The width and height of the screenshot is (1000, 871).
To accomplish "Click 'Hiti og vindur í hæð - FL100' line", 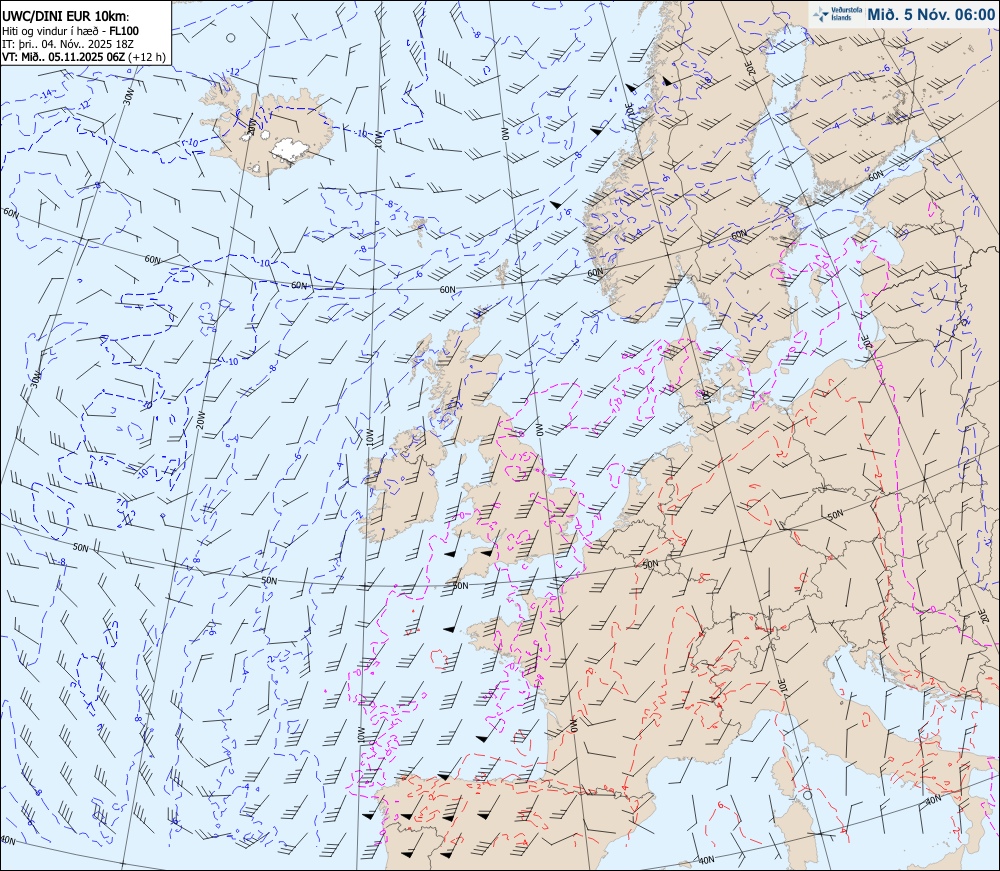I will 71,31.
